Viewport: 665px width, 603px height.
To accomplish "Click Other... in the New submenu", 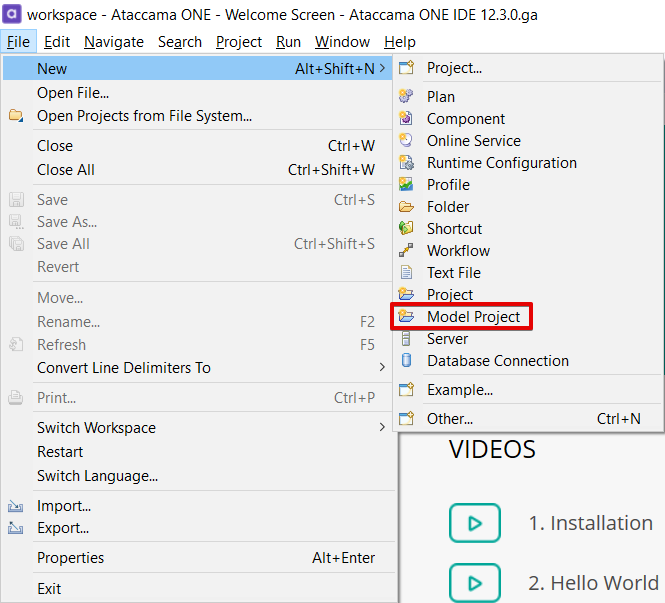I will pyautogui.click(x=450, y=419).
